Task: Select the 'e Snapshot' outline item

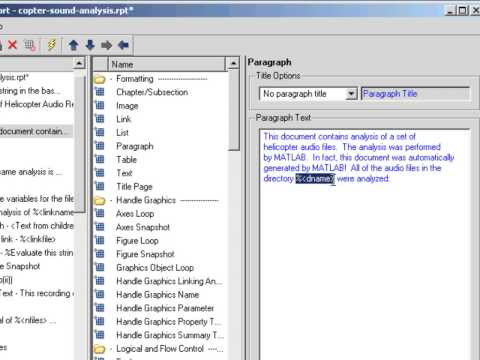Action: pos(20,266)
